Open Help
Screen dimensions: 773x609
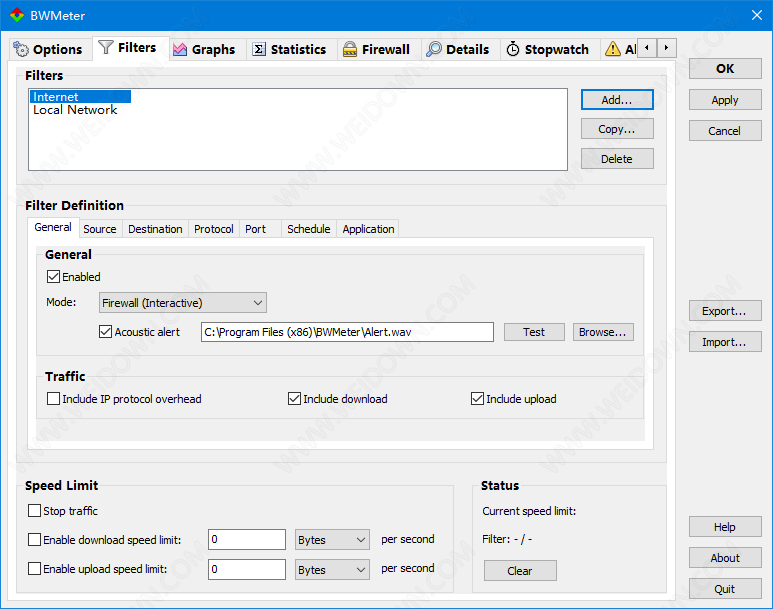click(x=725, y=527)
